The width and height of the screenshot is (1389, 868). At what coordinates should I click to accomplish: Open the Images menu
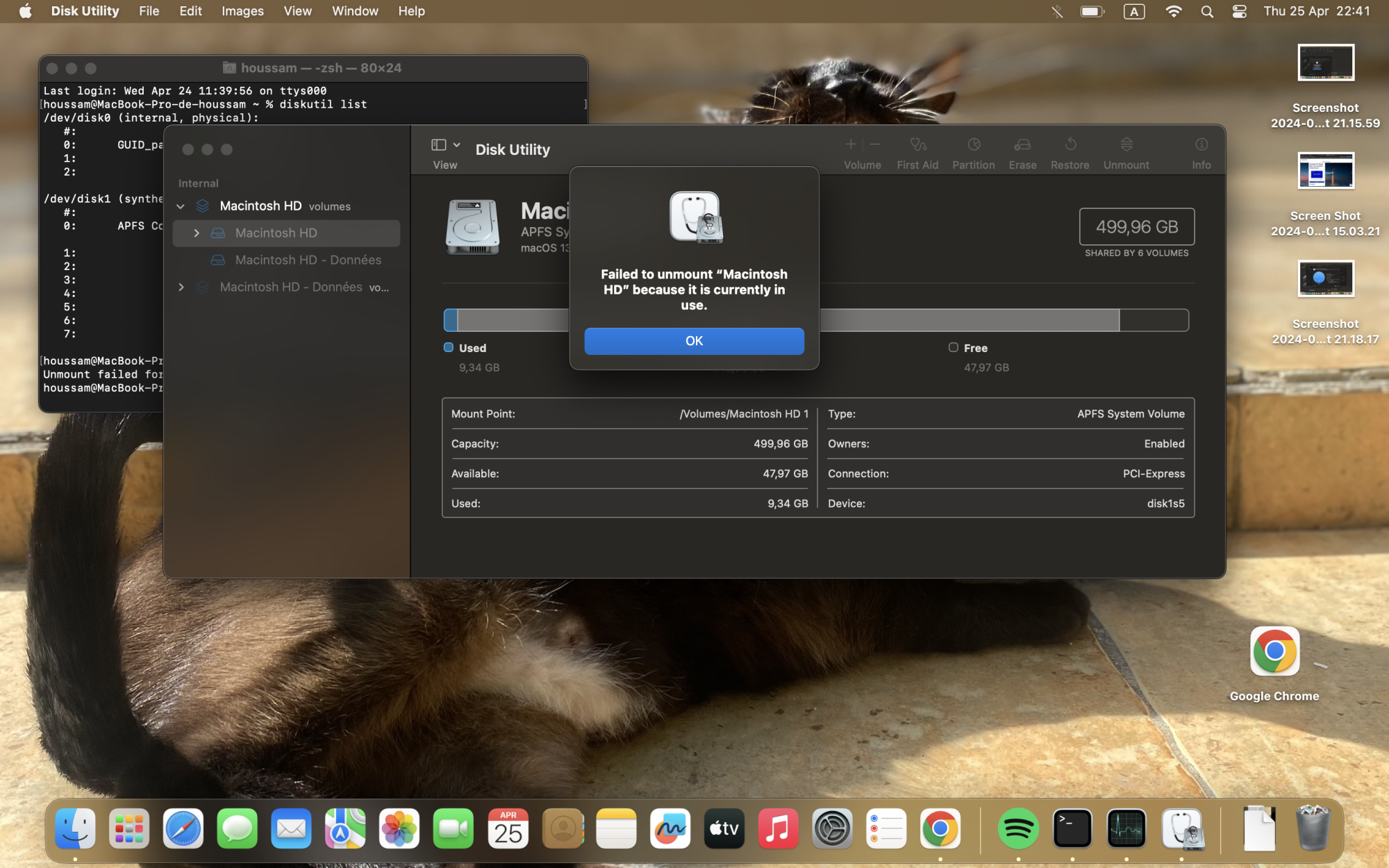point(242,11)
